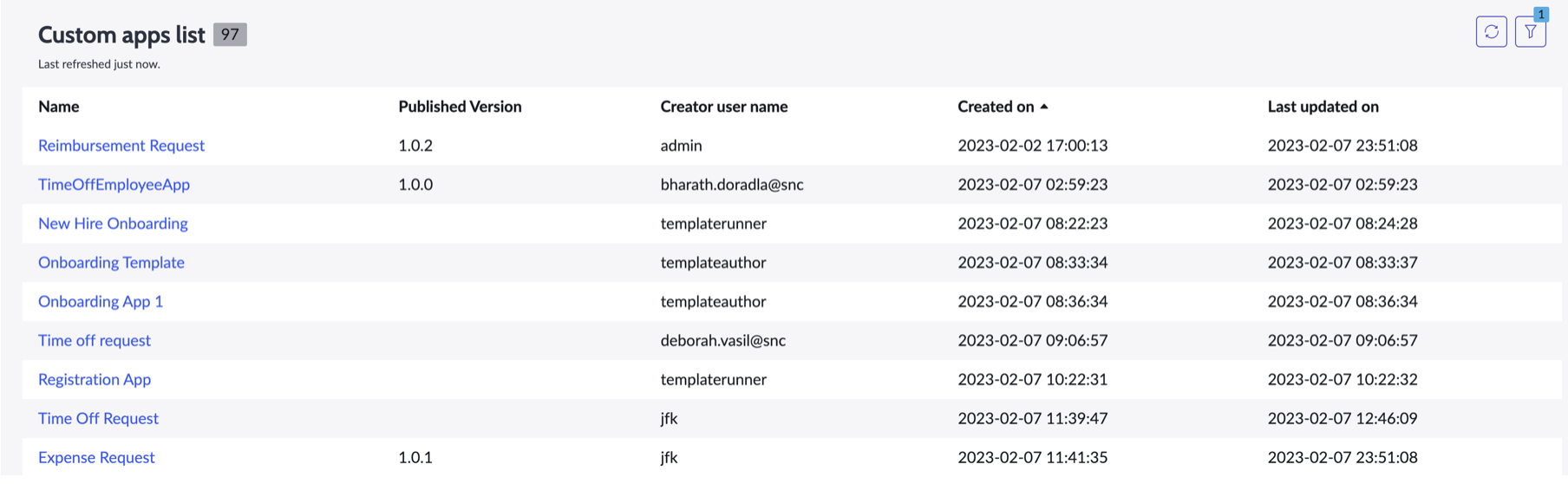
Task: Click templaterunner in Registration App row
Action: (x=713, y=379)
